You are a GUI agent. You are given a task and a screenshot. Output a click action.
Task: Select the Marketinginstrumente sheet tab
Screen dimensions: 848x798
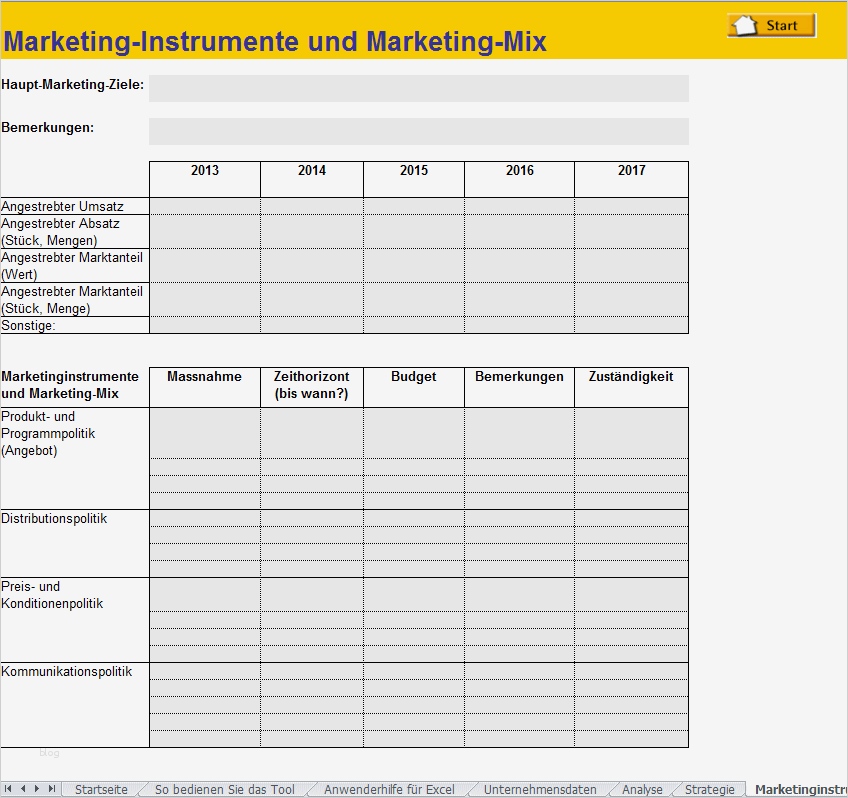pyautogui.click(x=800, y=789)
